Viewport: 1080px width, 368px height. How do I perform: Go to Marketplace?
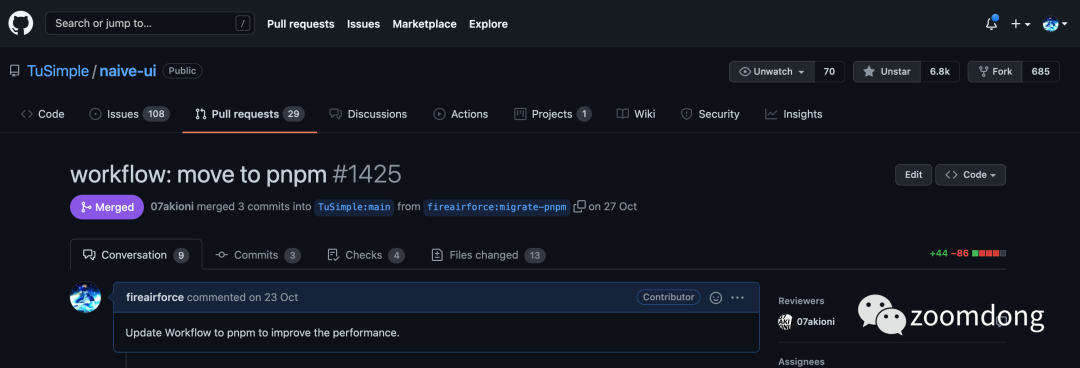coord(424,24)
